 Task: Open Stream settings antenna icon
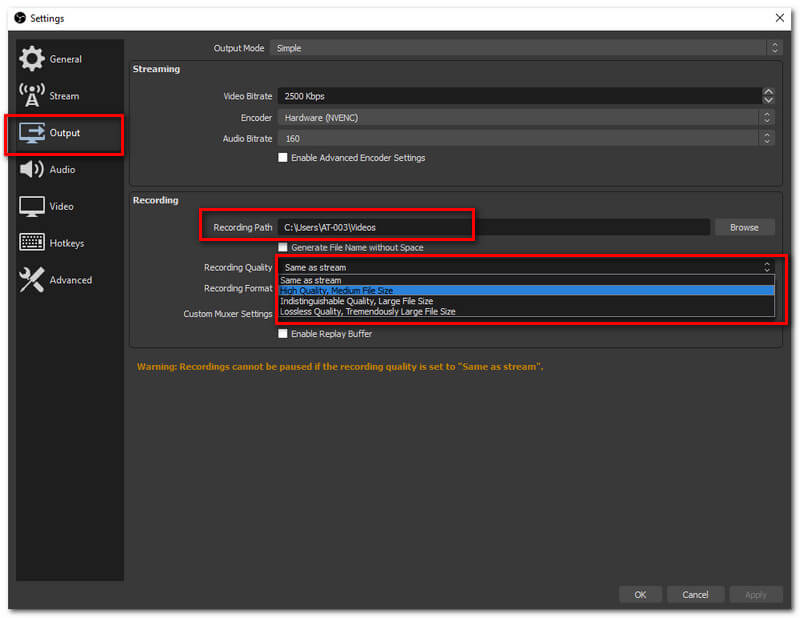coord(32,96)
